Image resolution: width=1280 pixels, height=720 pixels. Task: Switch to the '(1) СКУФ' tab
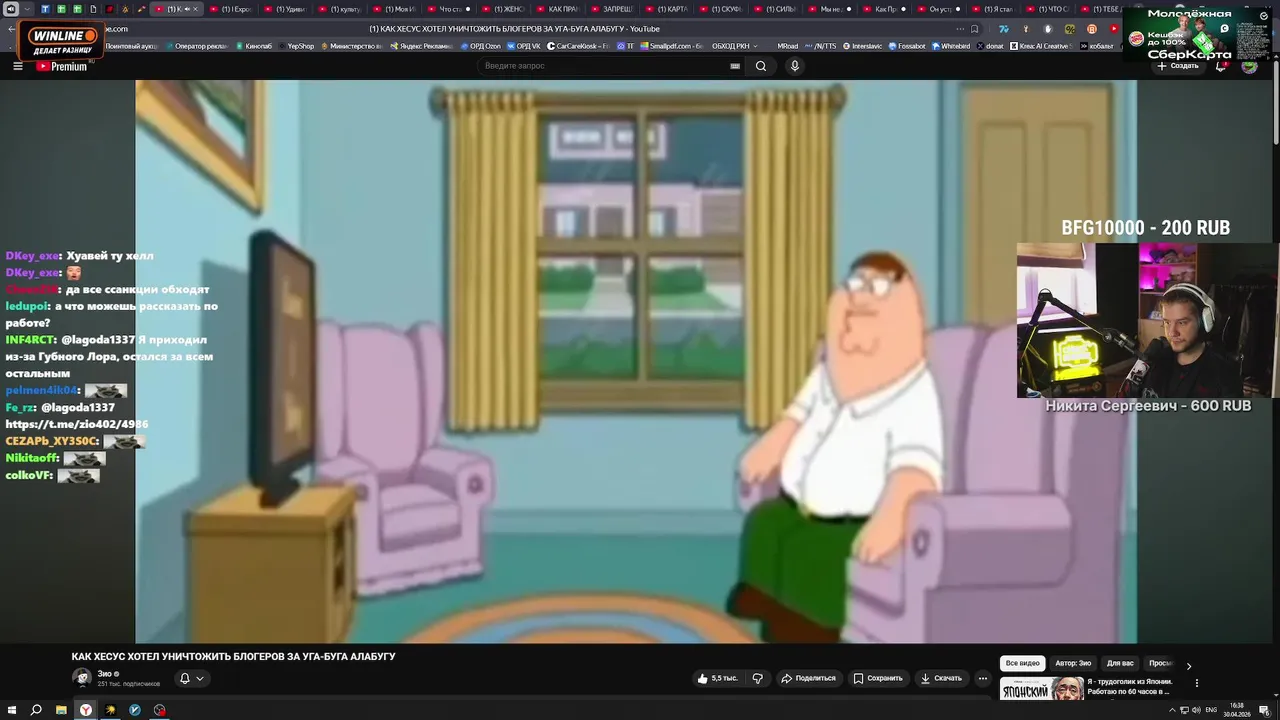coord(723,9)
